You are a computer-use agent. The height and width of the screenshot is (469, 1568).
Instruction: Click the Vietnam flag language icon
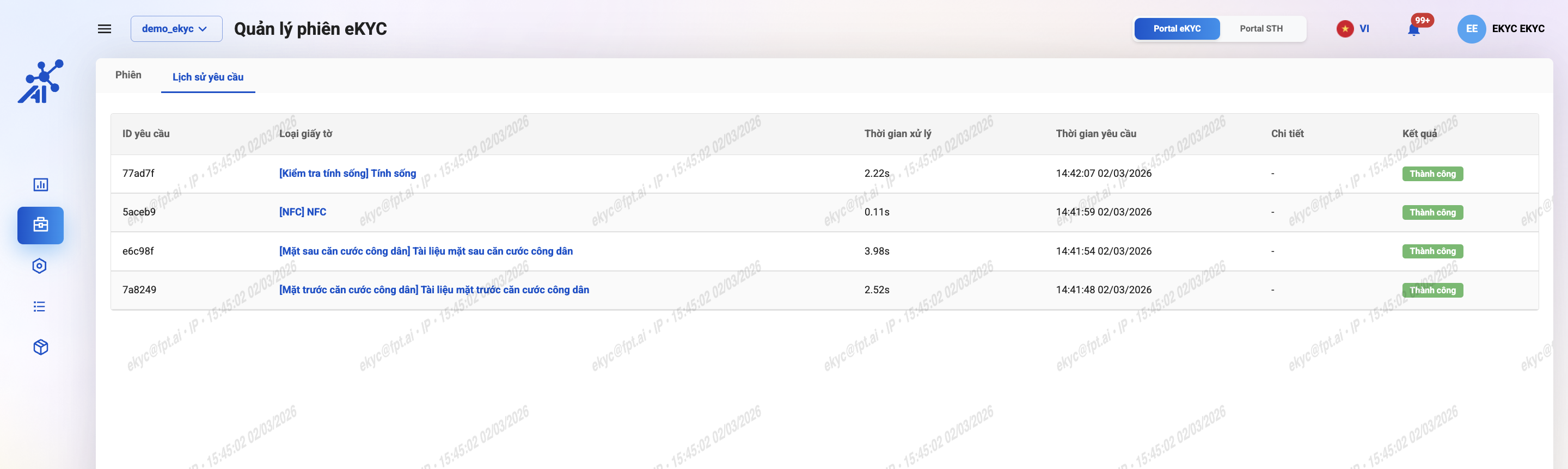coord(1345,29)
